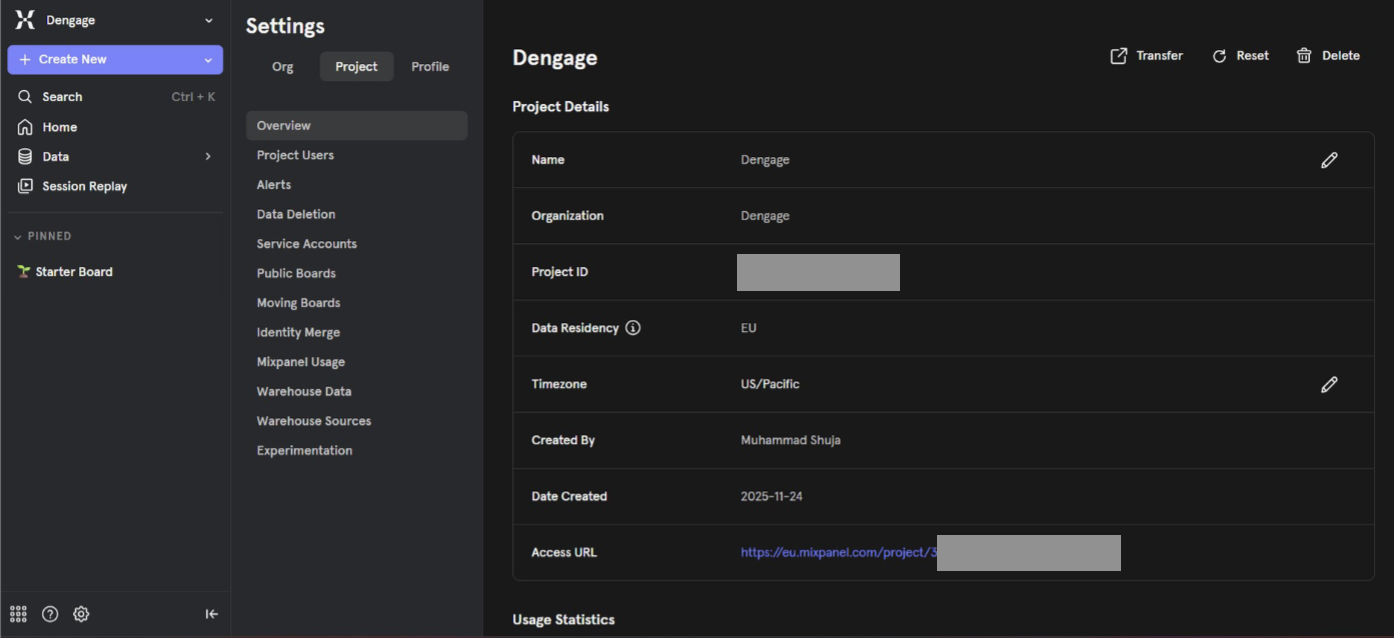Open Project Users settings
This screenshot has height=638, width=1394.
click(x=295, y=155)
